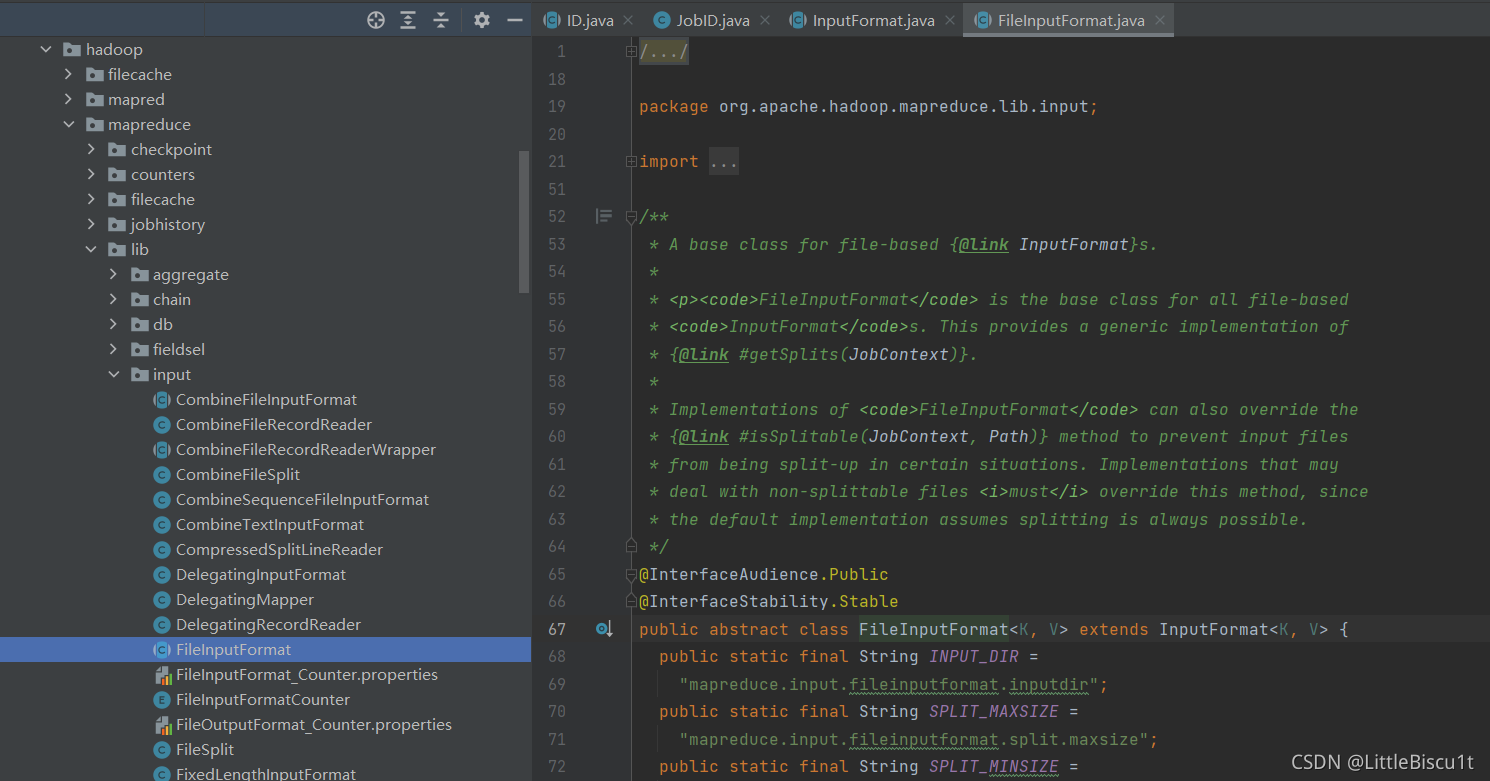The width and height of the screenshot is (1490, 781).
Task: Expand the folded import block
Action: [x=631, y=161]
